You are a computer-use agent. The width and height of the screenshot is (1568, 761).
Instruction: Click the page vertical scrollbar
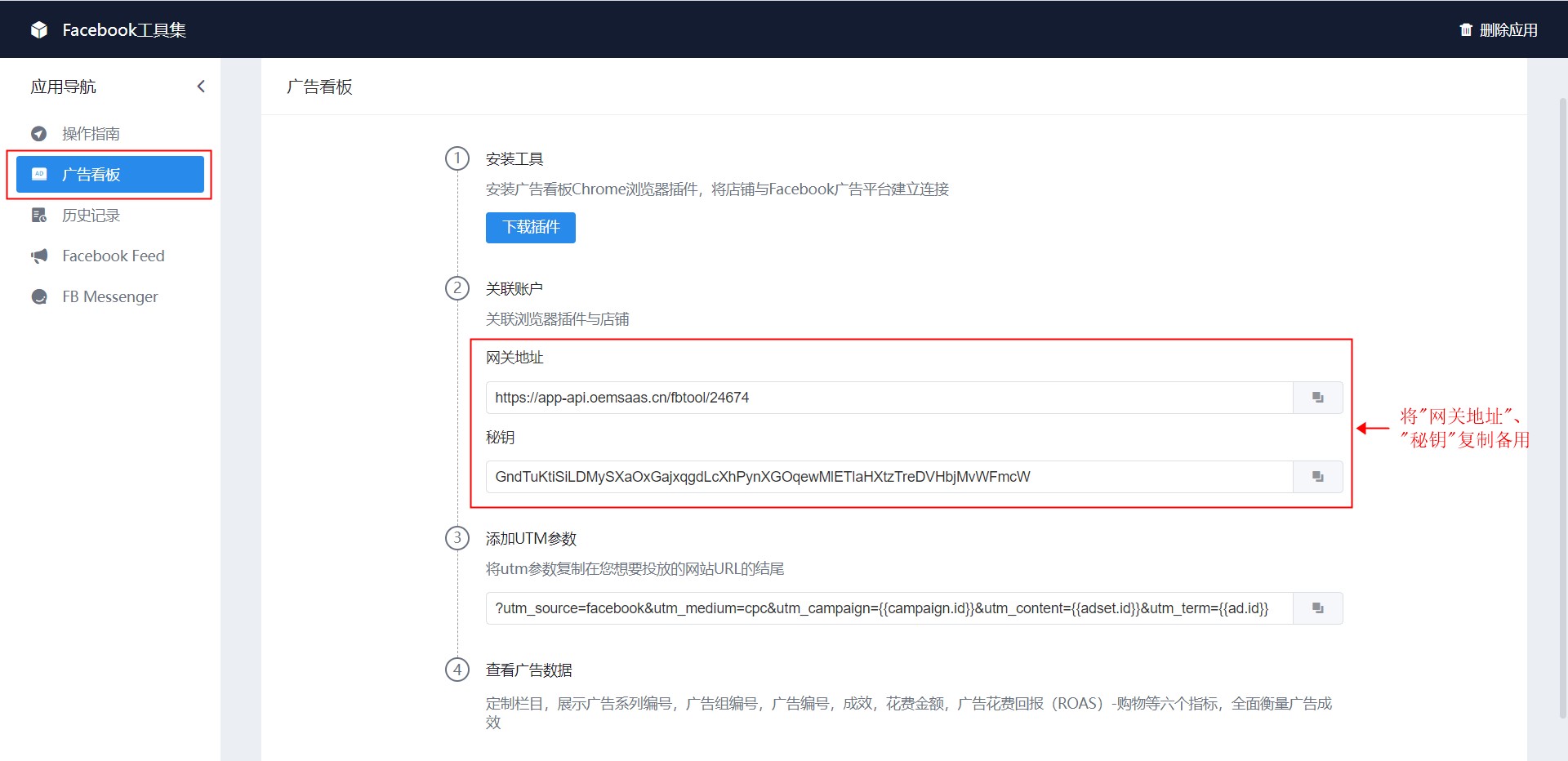coord(1562,408)
